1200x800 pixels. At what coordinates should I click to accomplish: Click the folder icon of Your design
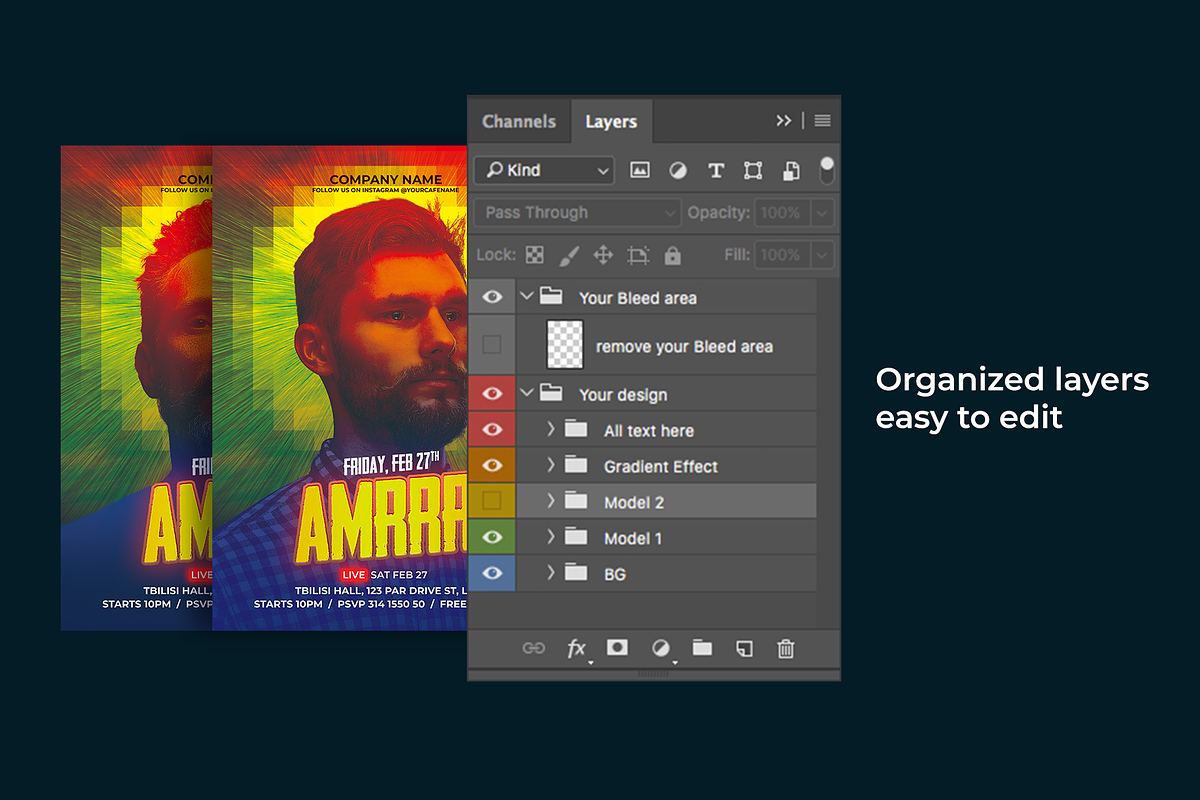point(551,394)
